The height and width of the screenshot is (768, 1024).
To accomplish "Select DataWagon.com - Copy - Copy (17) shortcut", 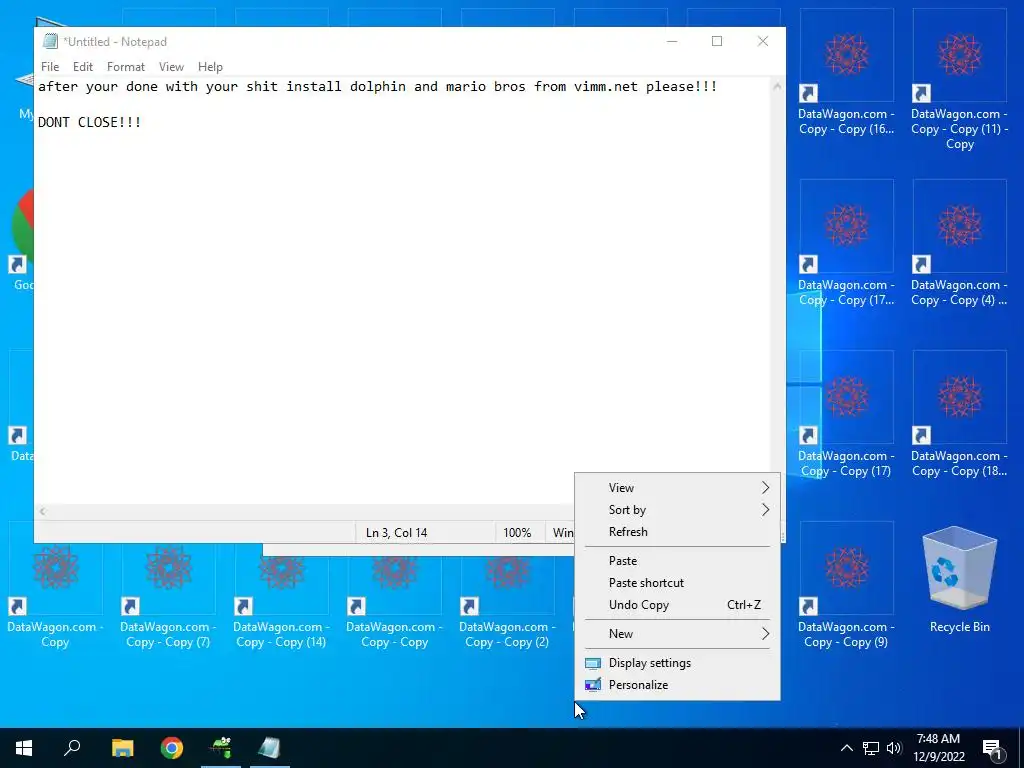I will (x=846, y=414).
